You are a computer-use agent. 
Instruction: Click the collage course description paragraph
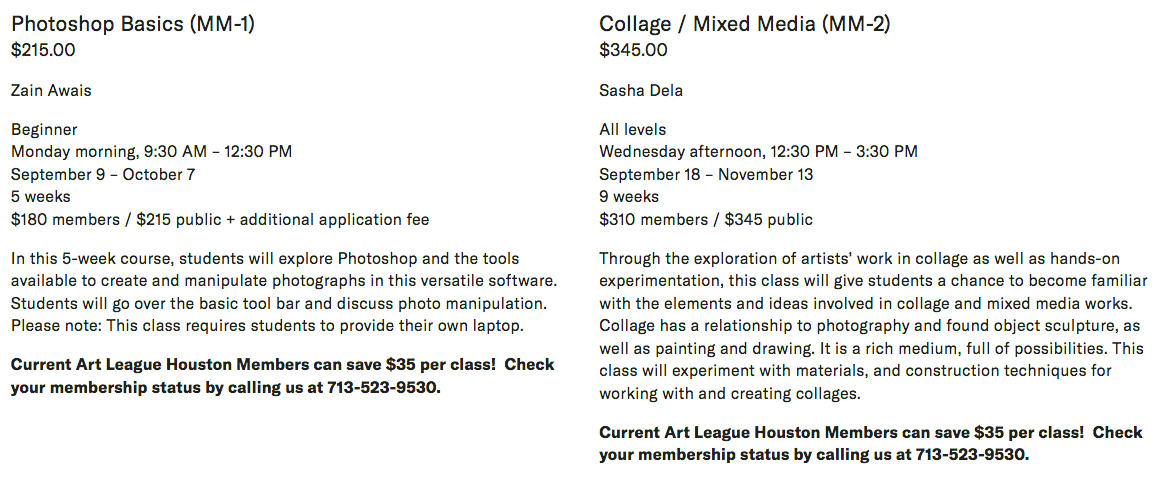[x=873, y=326]
